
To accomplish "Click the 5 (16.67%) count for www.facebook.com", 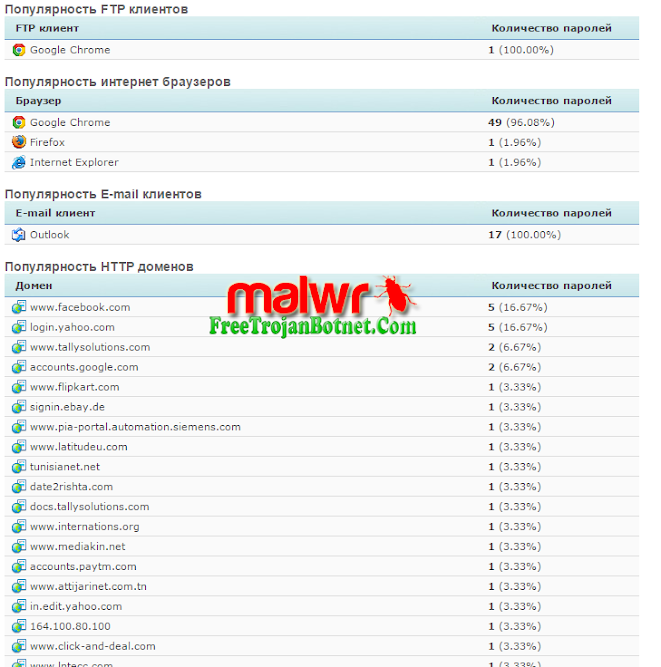I will [x=518, y=307].
